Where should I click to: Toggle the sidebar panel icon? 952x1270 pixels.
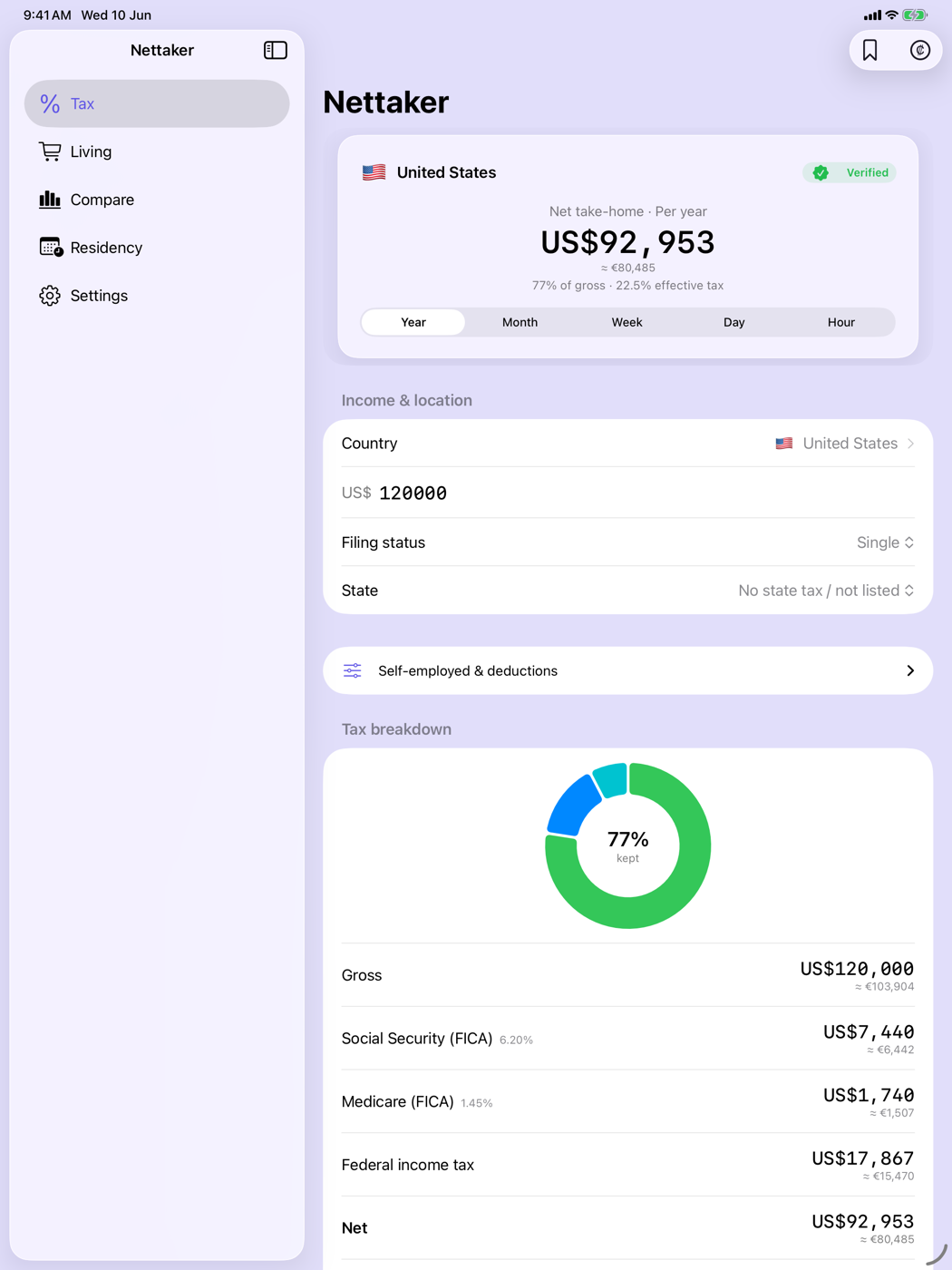click(x=276, y=50)
